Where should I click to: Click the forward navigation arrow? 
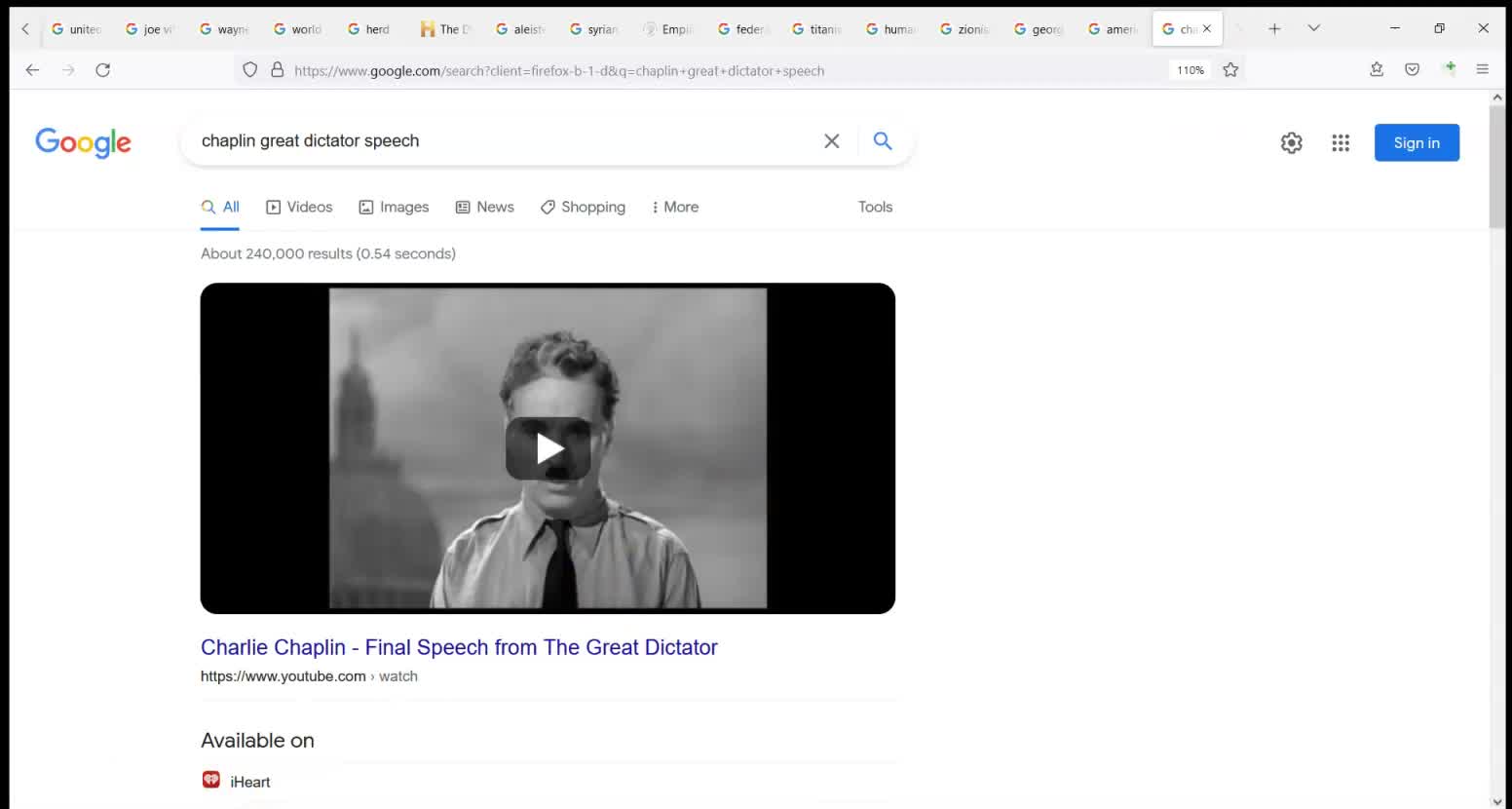[67, 70]
